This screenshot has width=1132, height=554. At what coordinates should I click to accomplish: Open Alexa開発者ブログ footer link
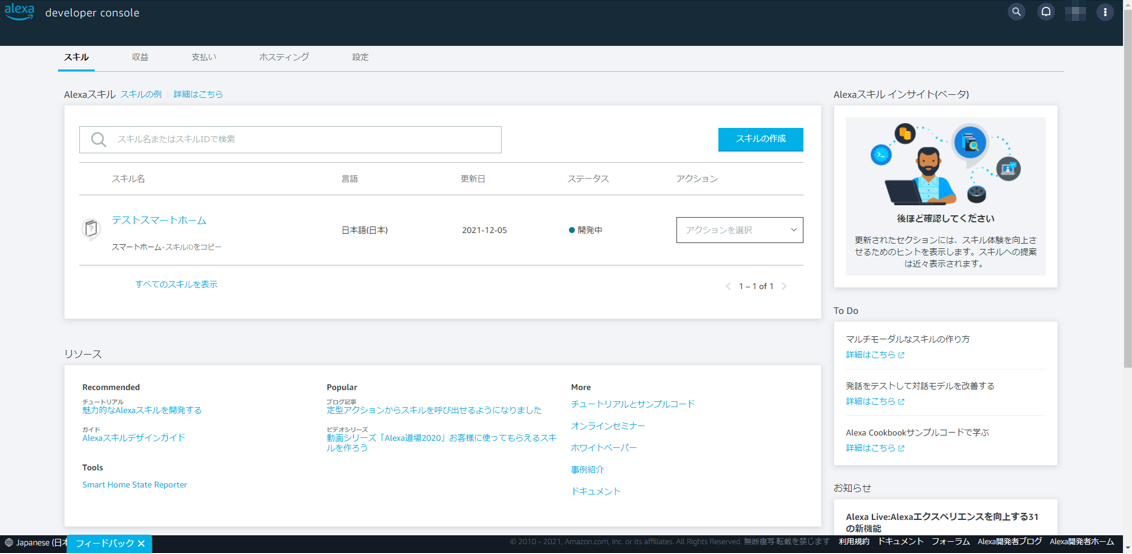pos(1009,542)
